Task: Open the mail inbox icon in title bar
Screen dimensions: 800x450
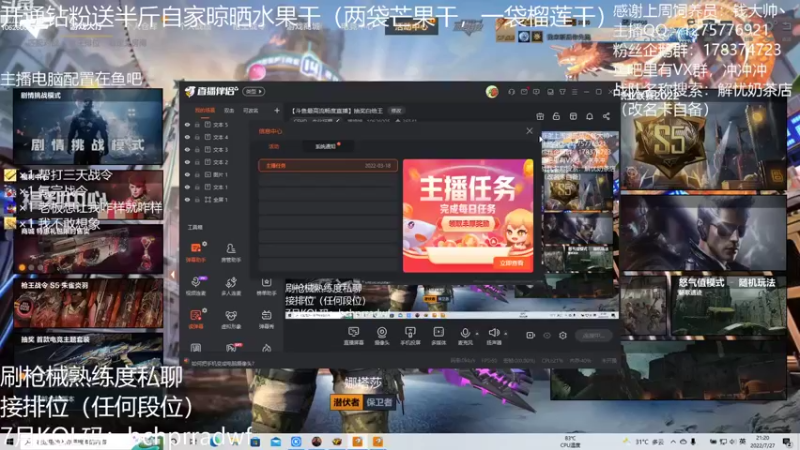Action: pyautogui.click(x=524, y=92)
